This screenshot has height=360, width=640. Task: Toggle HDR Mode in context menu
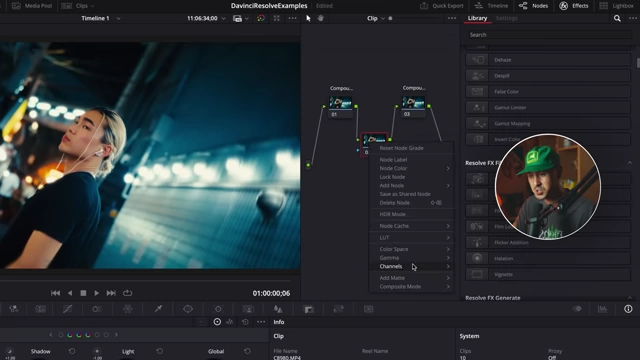[411, 214]
